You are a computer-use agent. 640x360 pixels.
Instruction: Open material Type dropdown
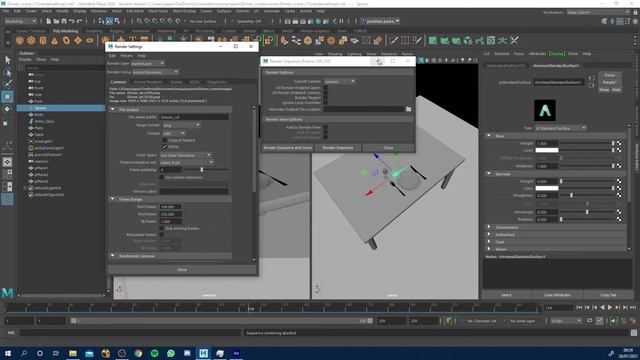coord(560,128)
